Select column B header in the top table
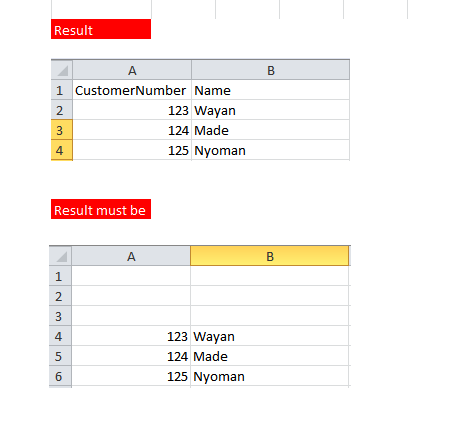Viewport: 459px width, 443px height. 271,70
